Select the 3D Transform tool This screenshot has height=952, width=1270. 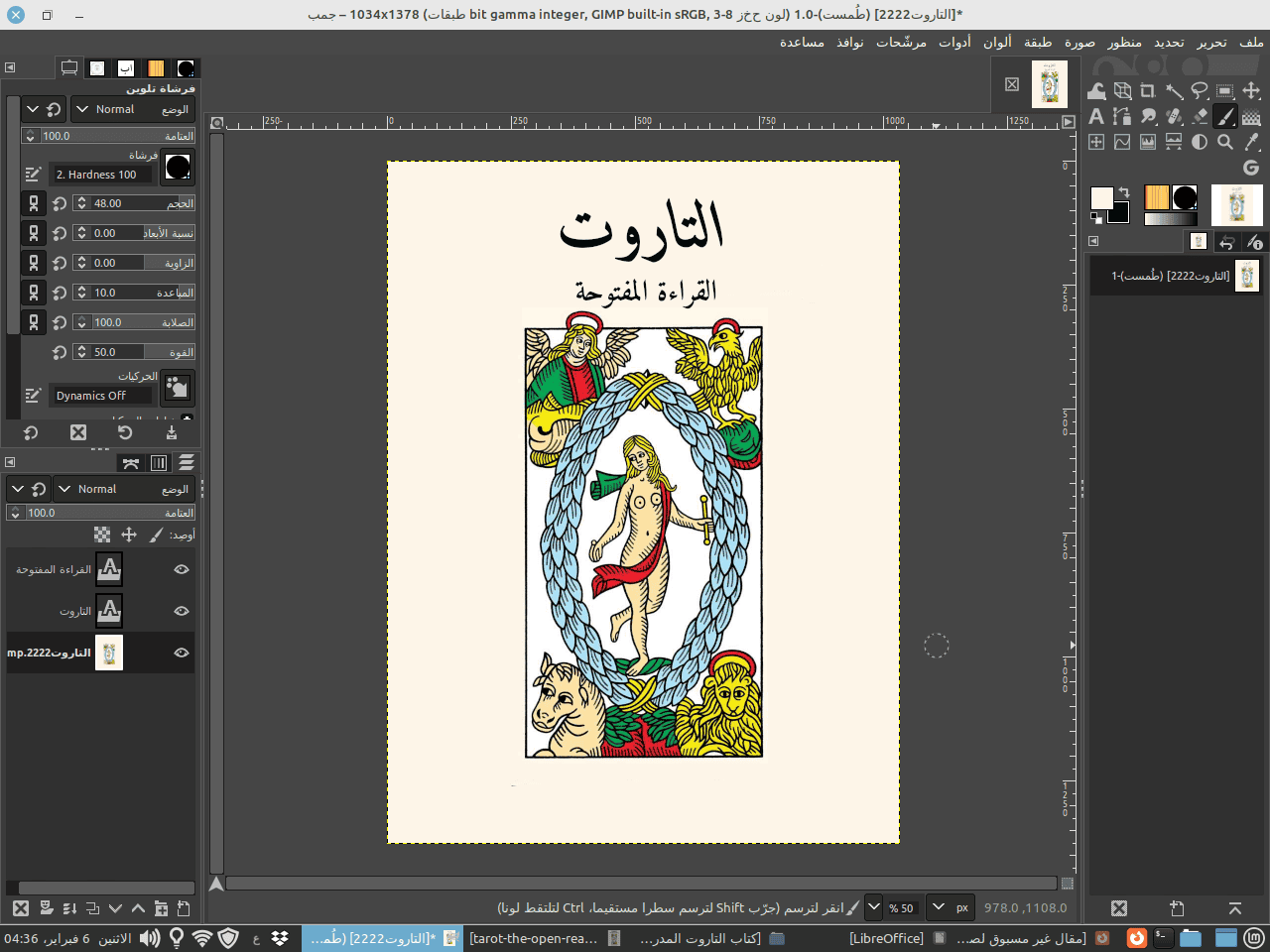click(1122, 90)
